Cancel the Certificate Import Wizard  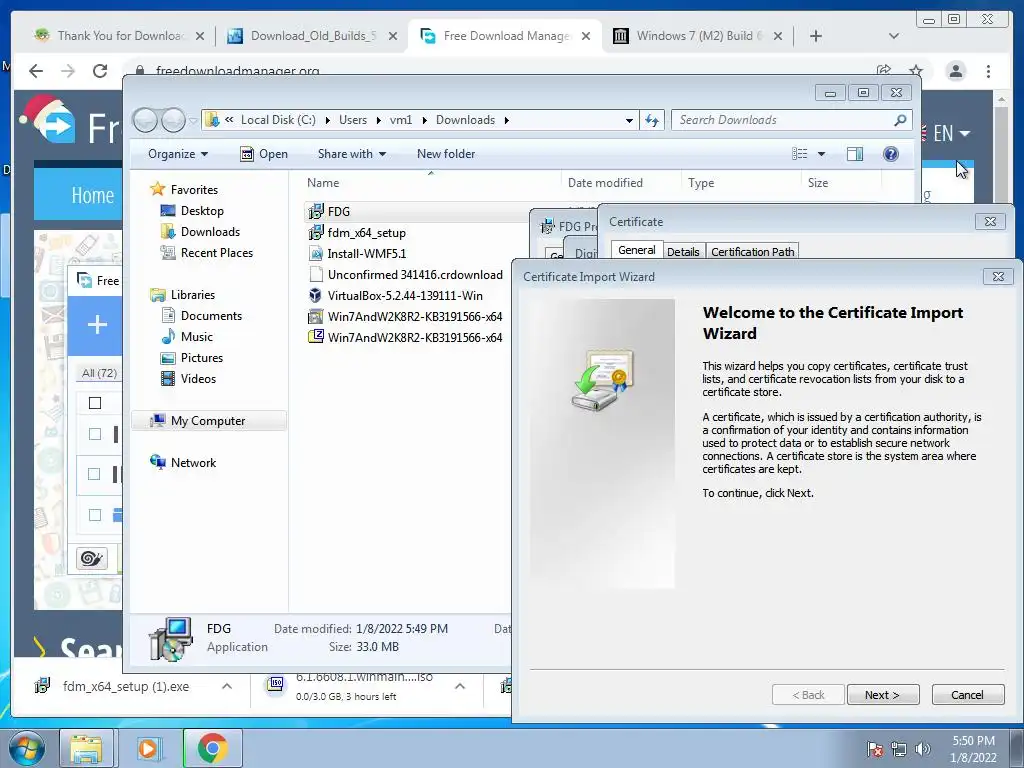(967, 695)
